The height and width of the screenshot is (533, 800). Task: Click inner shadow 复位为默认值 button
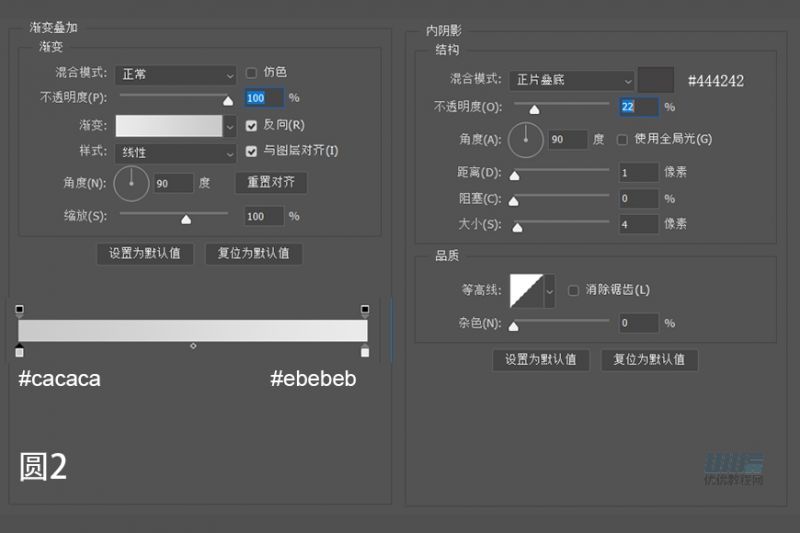coord(649,360)
